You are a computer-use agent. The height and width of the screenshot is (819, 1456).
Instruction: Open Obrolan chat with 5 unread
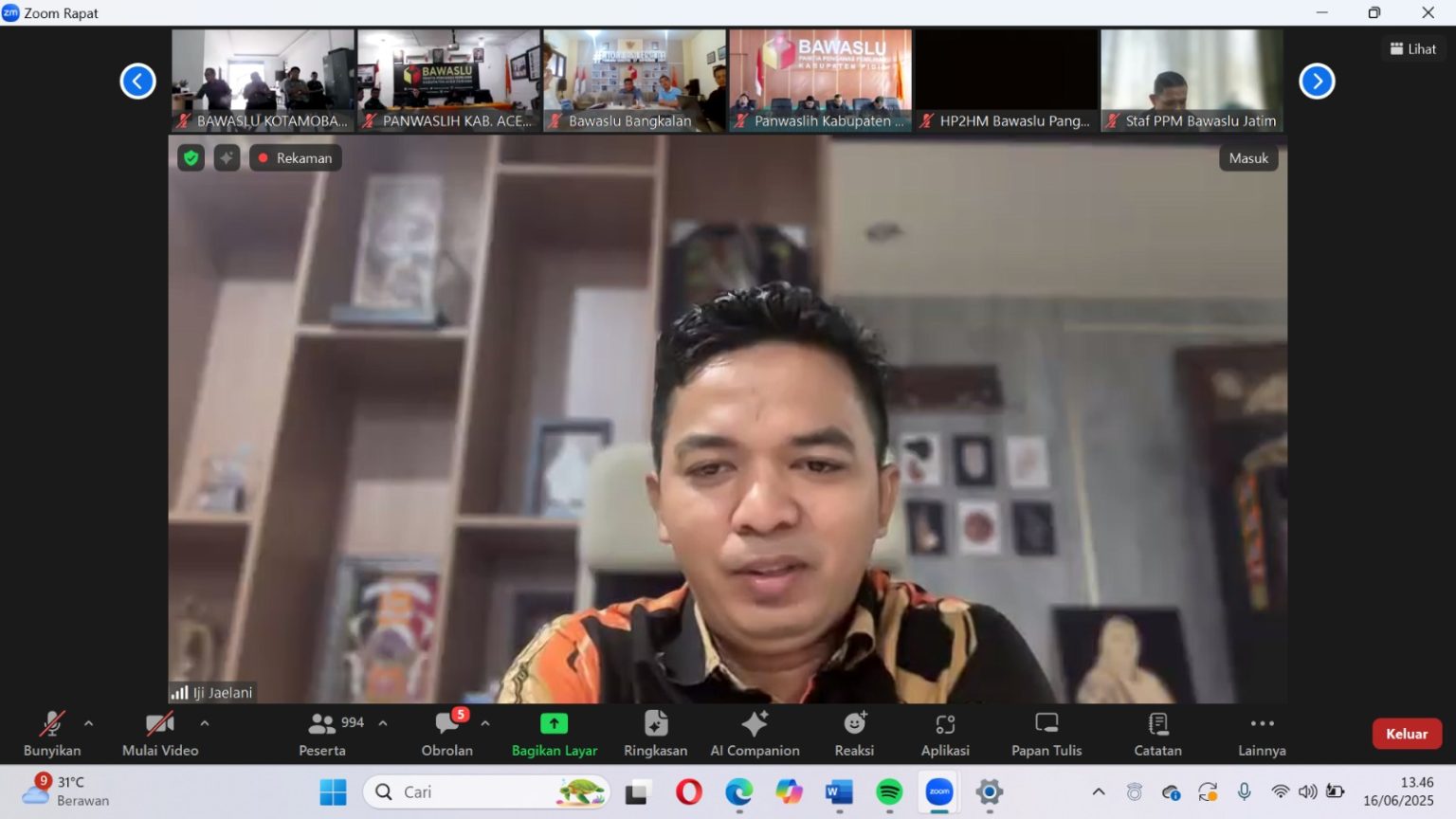[446, 733]
